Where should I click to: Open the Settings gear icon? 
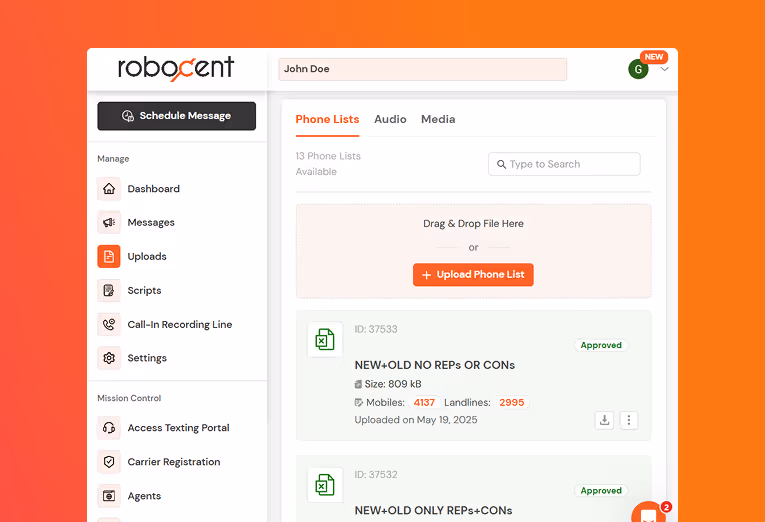(x=109, y=358)
